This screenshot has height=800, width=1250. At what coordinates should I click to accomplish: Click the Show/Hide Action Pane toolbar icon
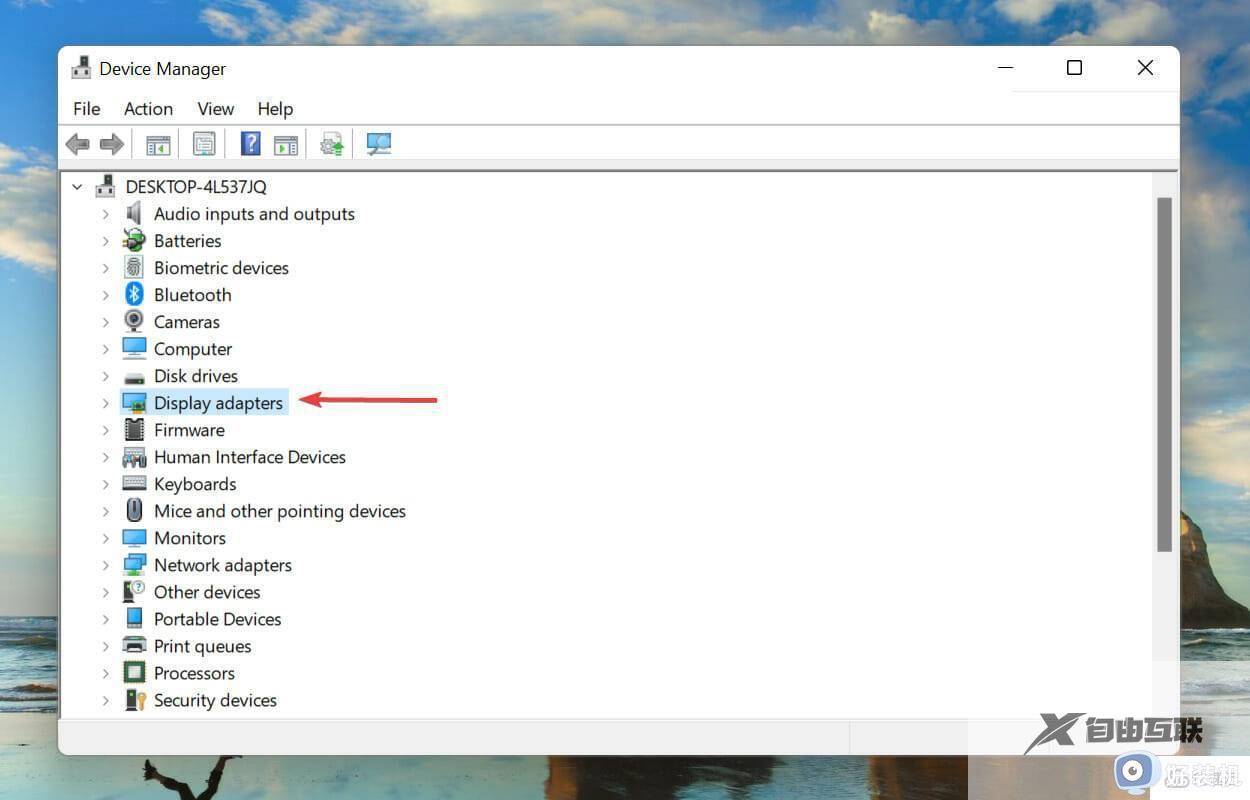286,143
